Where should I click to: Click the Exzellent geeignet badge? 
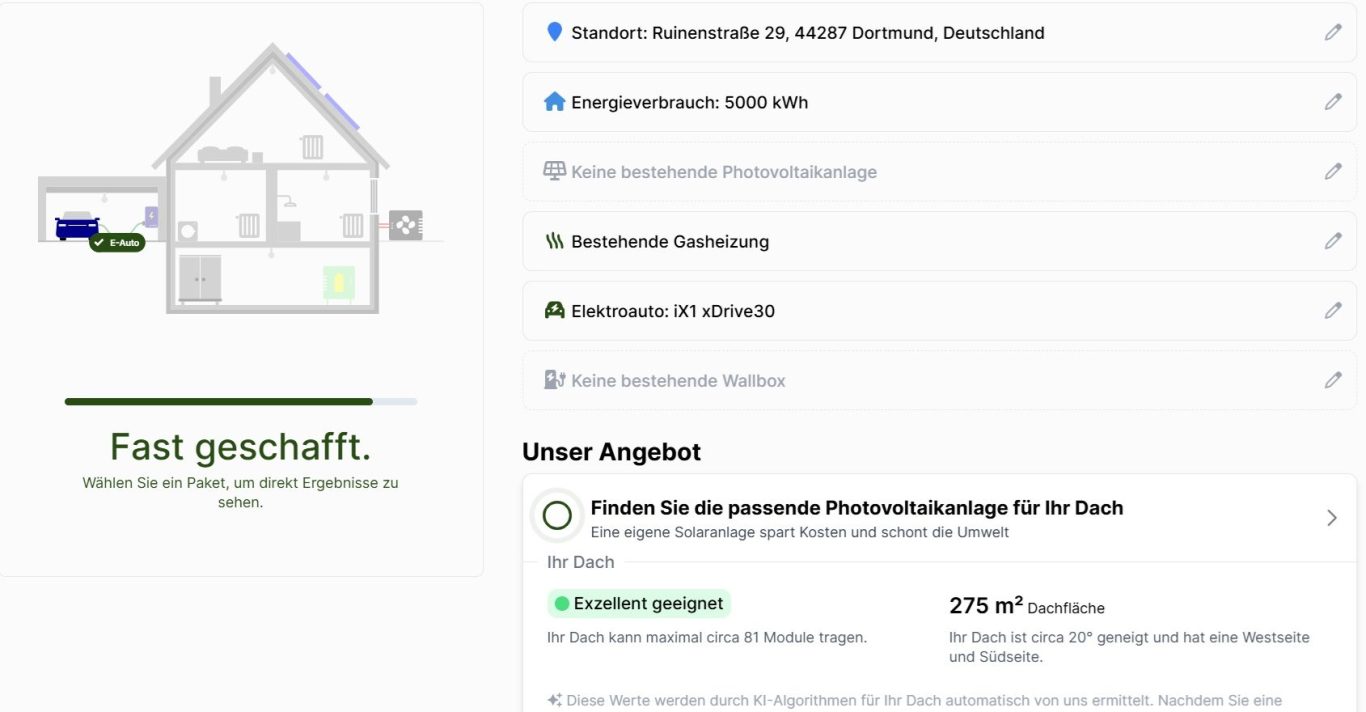pyautogui.click(x=639, y=604)
